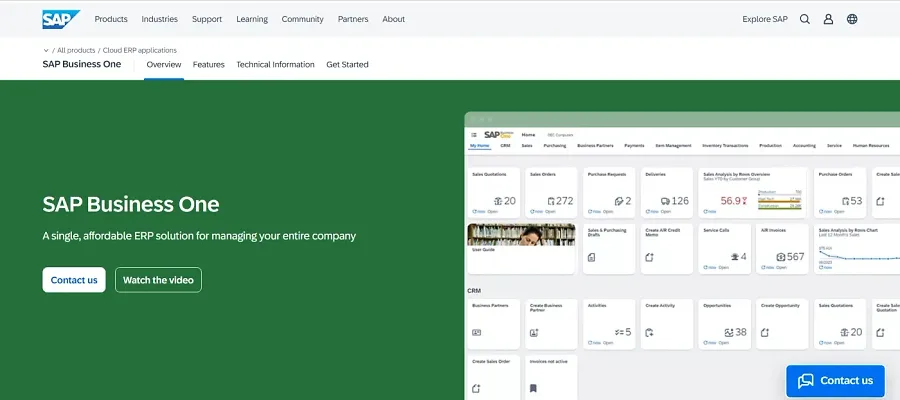The image size is (900, 400).
Task: Select Item Management tab in dashboard
Action: coord(673,146)
